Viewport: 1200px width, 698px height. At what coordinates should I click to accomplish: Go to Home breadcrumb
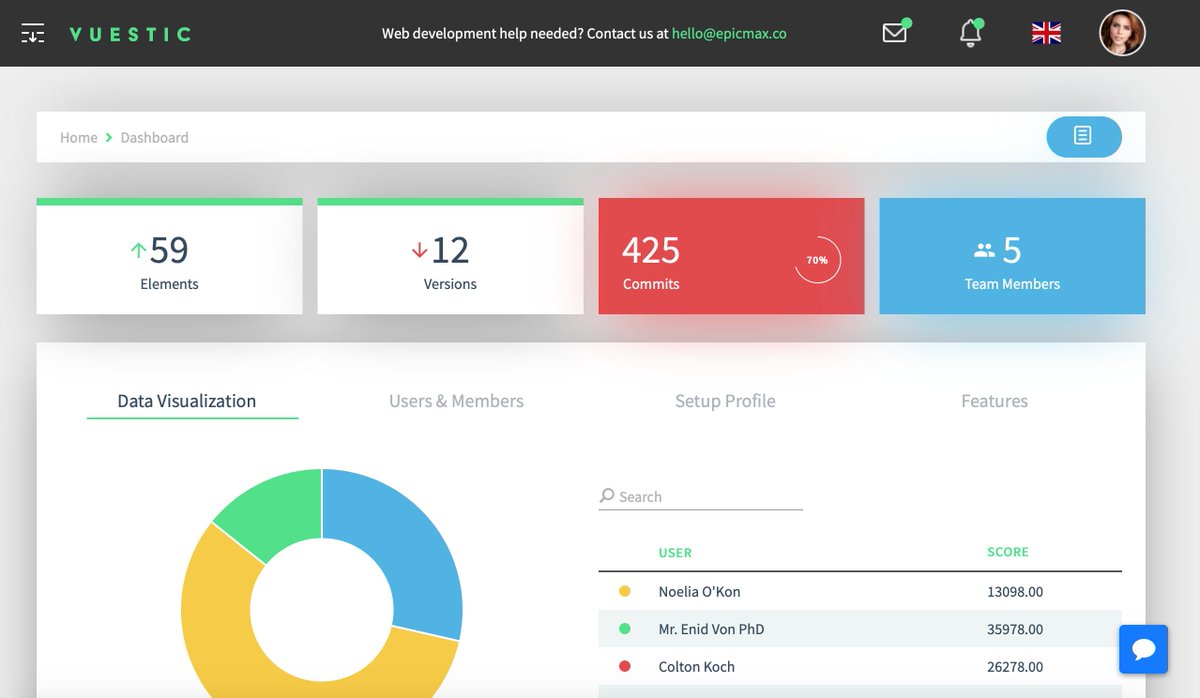(79, 137)
